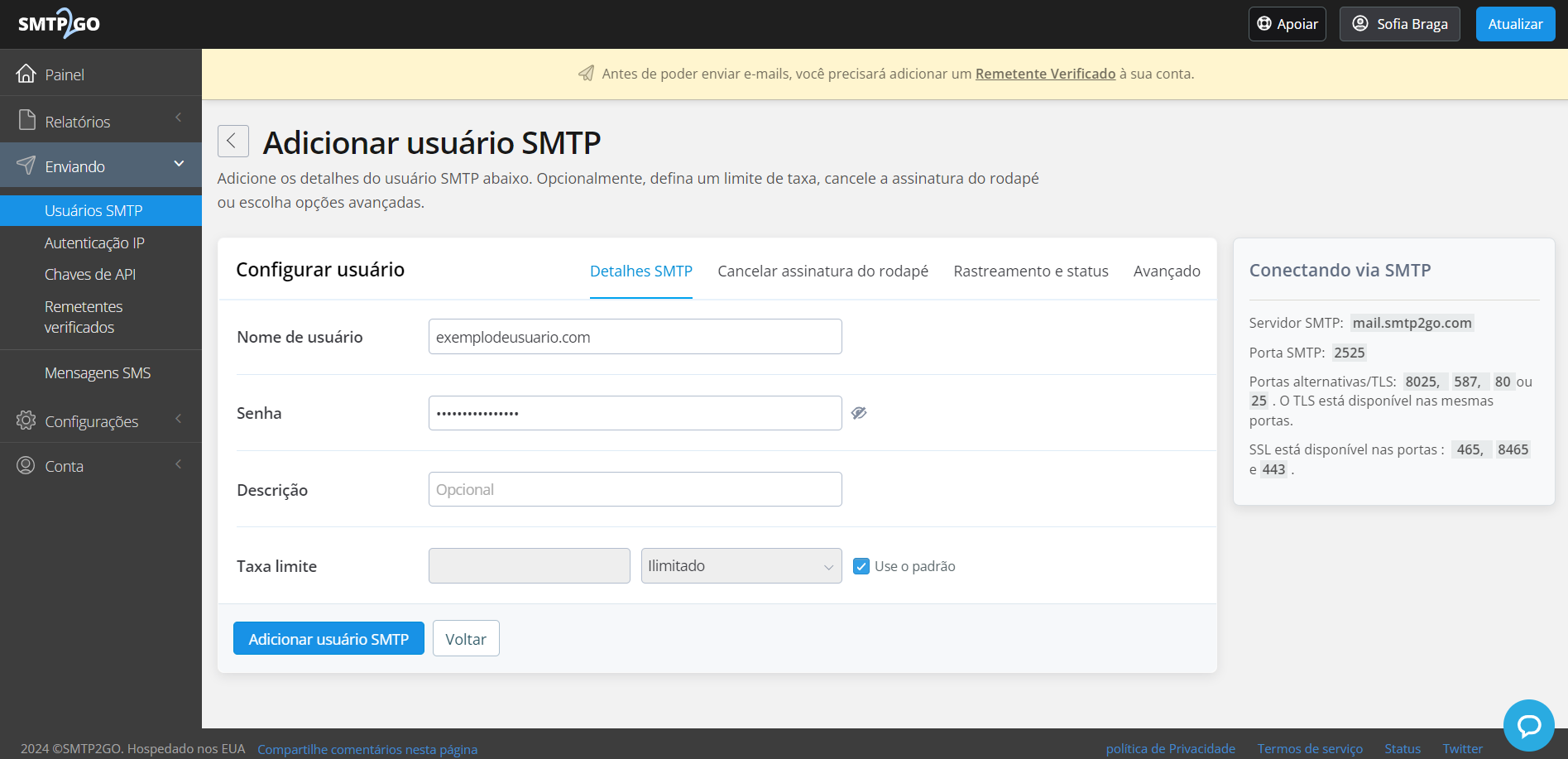Uncheck the Use o padrão checkbox
Screen dimensions: 1568x759
pyautogui.click(x=861, y=566)
